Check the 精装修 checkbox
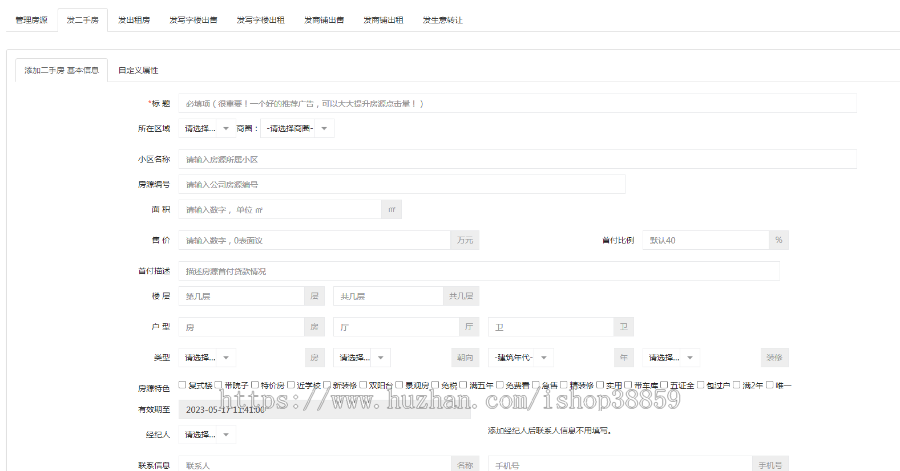 tap(564, 385)
